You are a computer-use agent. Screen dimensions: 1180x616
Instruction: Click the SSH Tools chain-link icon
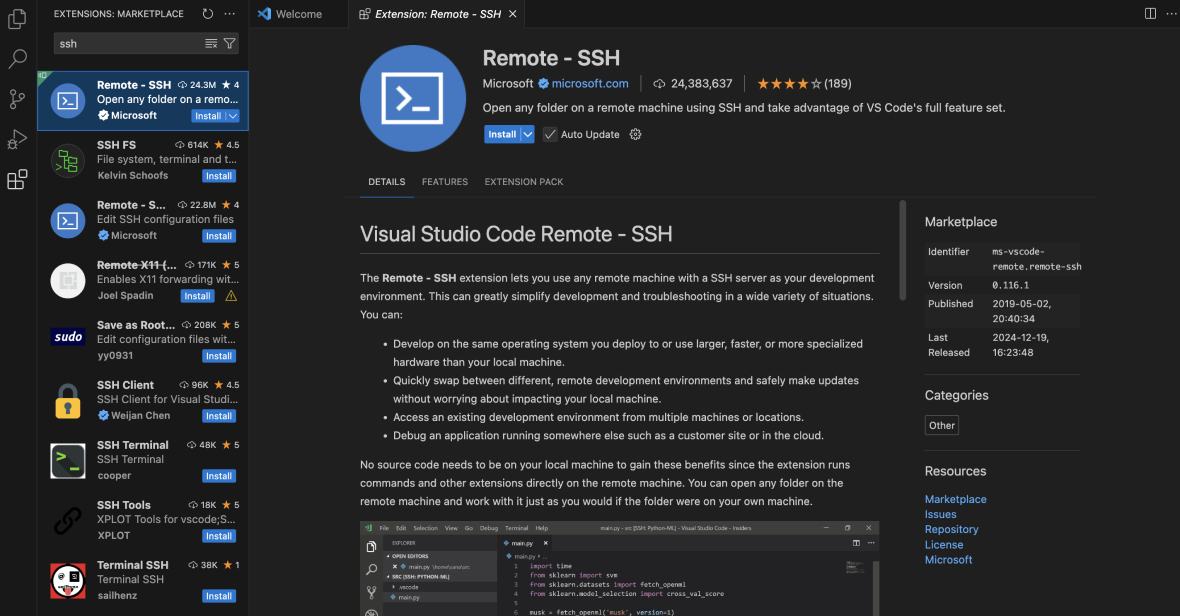[x=68, y=520]
